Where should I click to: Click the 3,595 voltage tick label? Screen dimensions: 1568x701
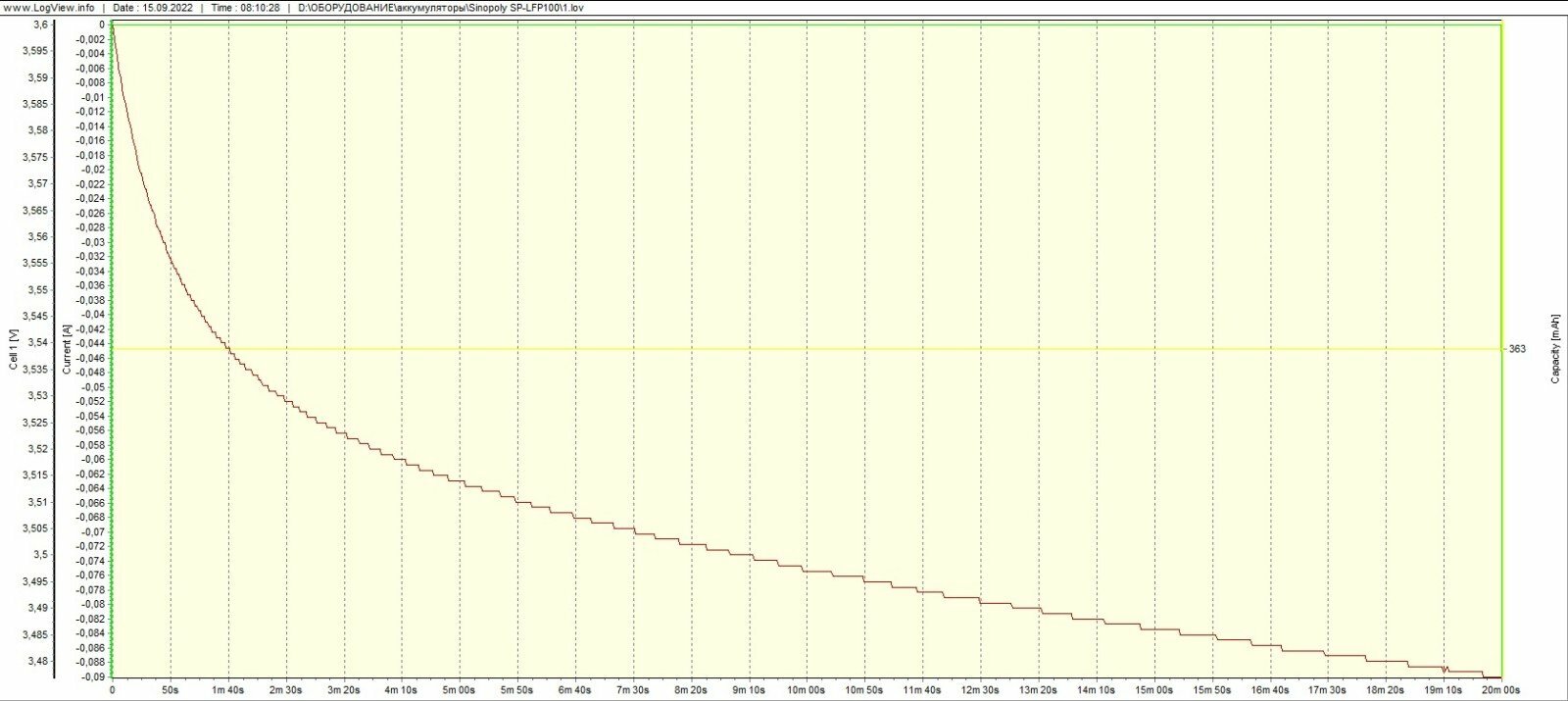(36, 51)
